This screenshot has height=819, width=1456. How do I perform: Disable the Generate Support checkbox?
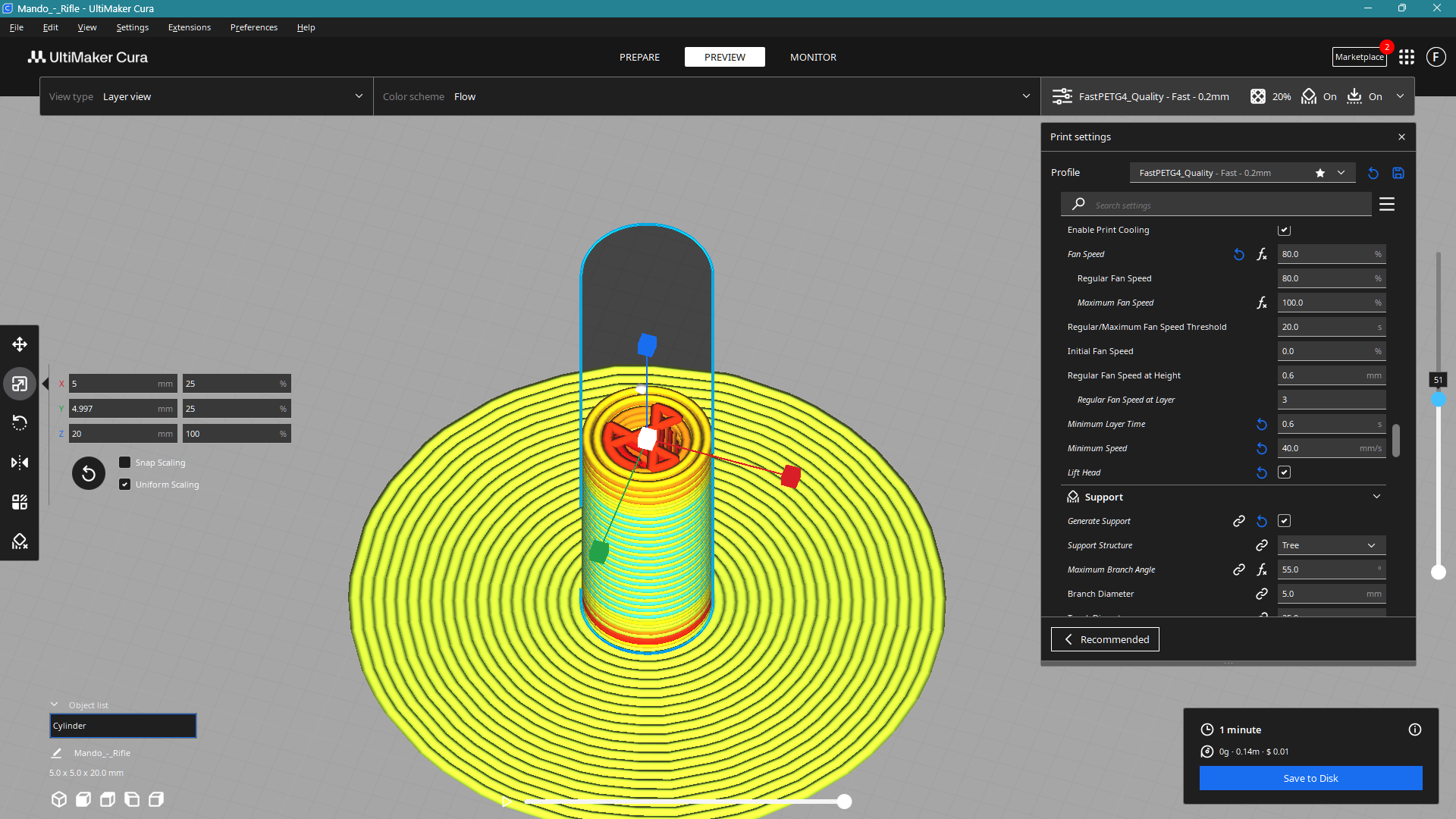[x=1283, y=520]
